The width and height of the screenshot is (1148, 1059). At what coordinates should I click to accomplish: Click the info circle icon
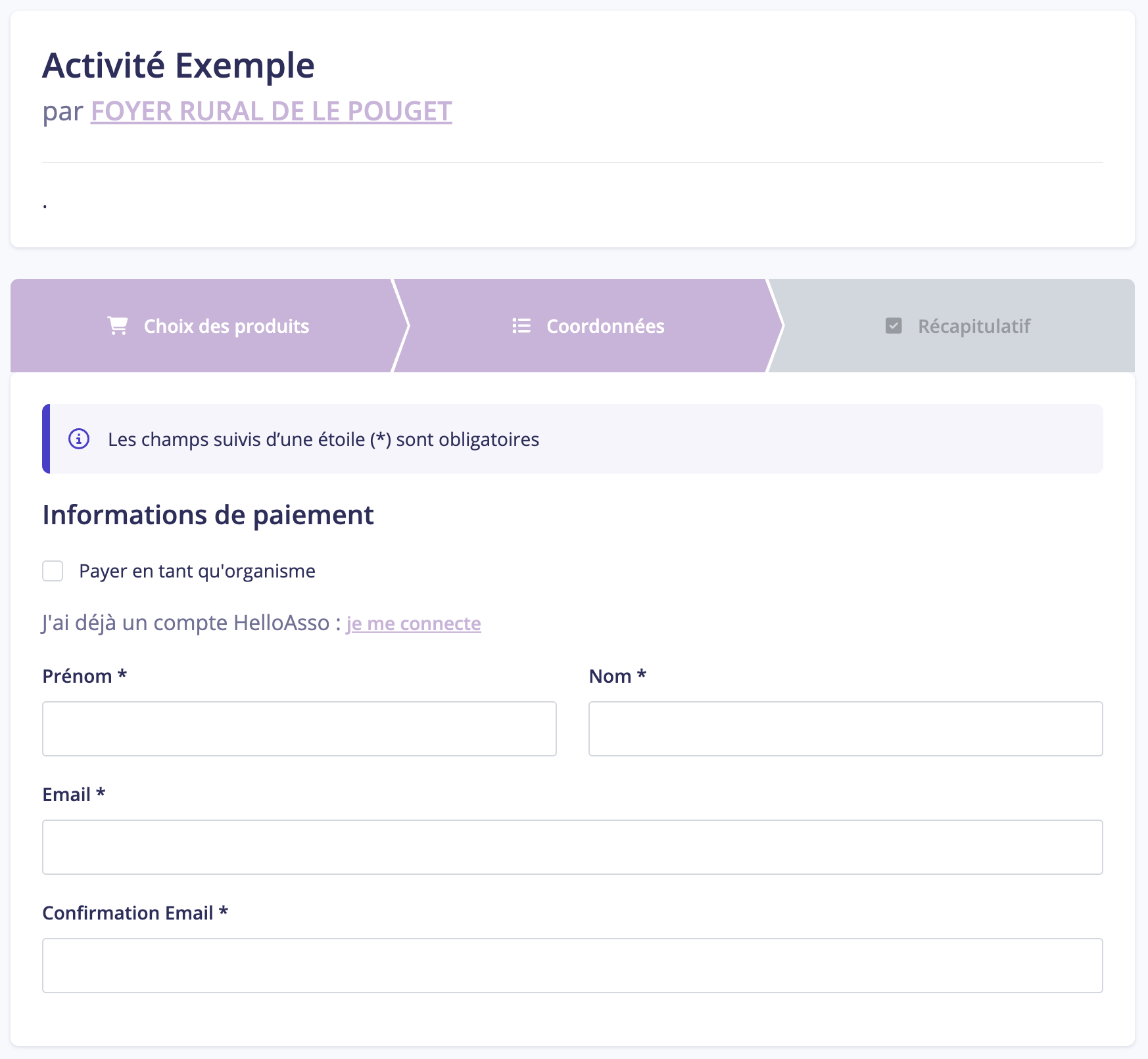tap(79, 439)
